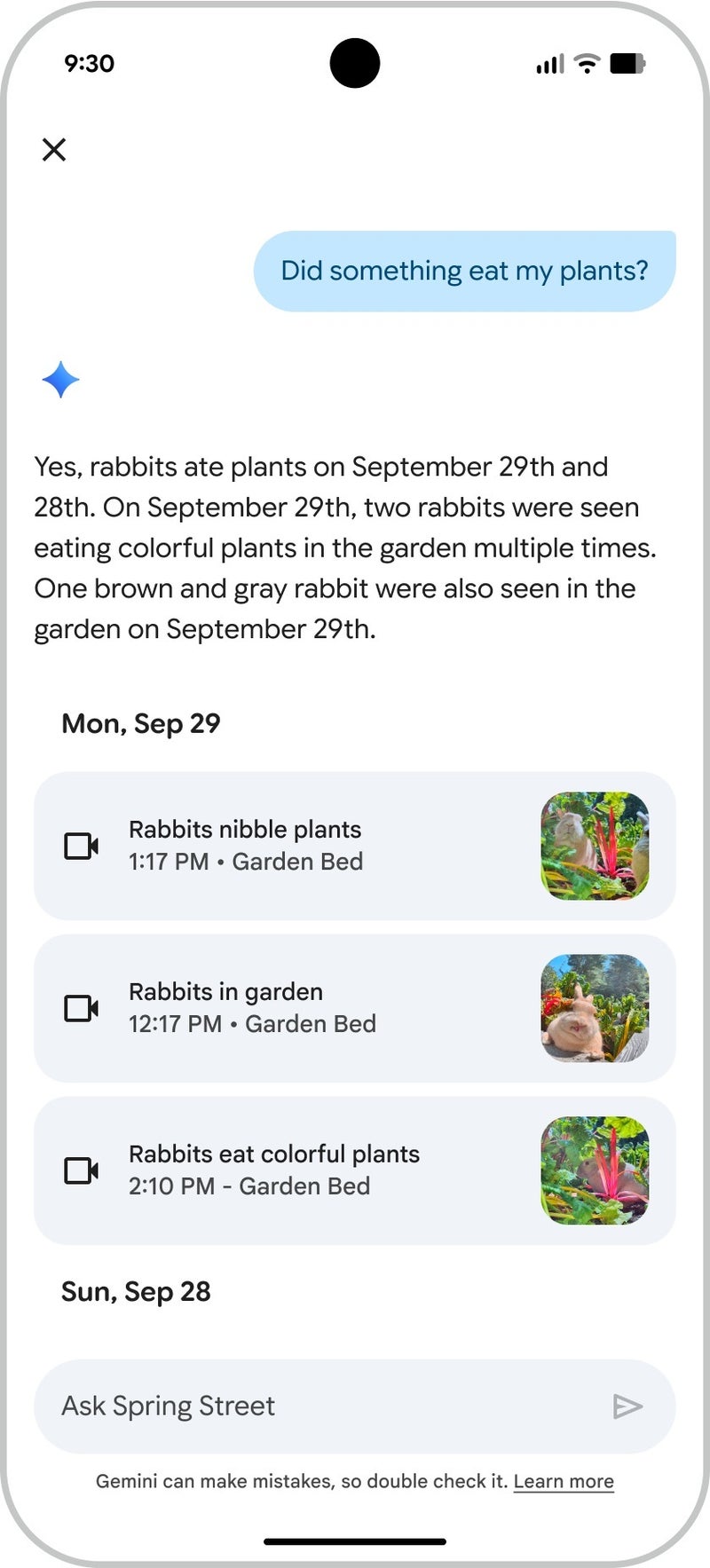The height and width of the screenshot is (1568, 710).
Task: Tap the Wi-Fi status bar icon
Action: pyautogui.click(x=587, y=63)
